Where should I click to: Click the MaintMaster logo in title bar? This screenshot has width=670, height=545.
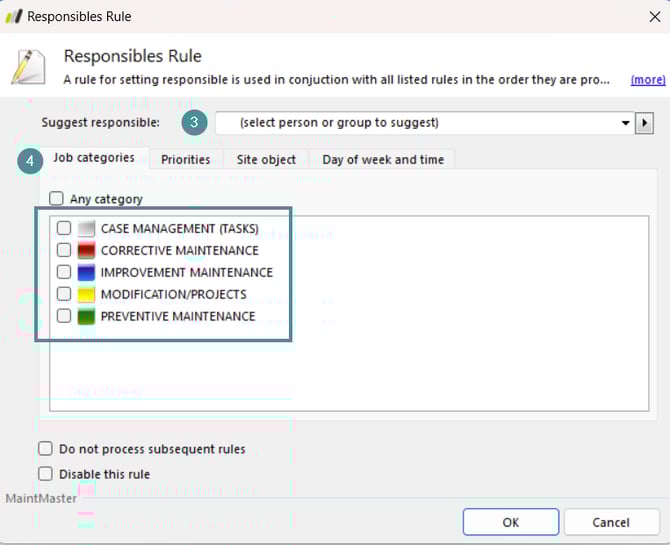13,16
